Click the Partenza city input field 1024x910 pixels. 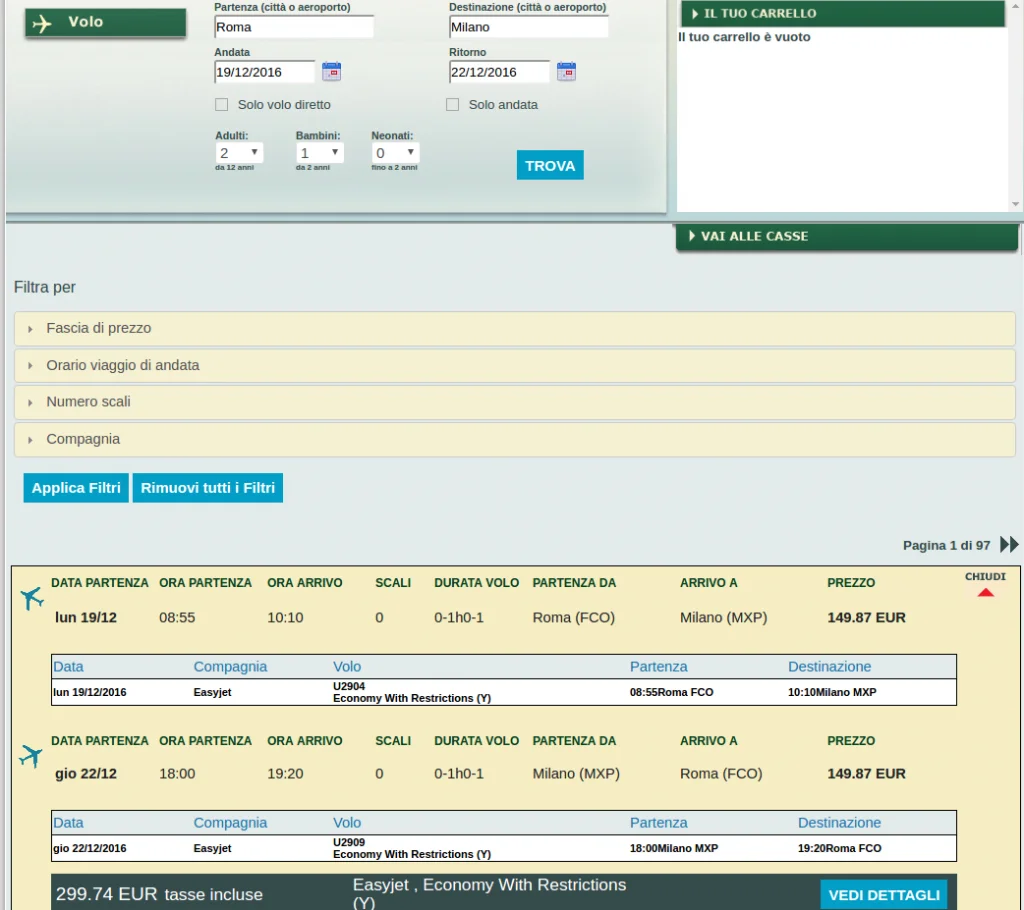[x=294, y=27]
